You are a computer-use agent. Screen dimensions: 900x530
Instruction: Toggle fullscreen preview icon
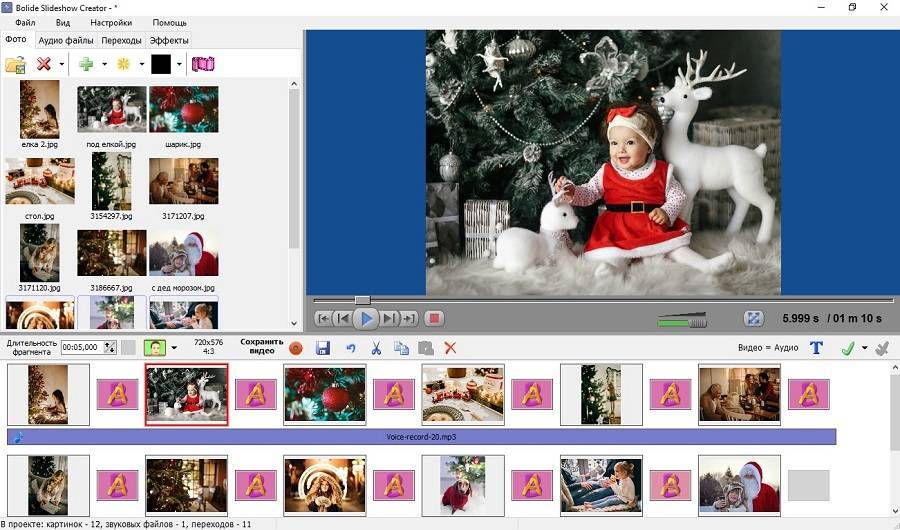(754, 319)
